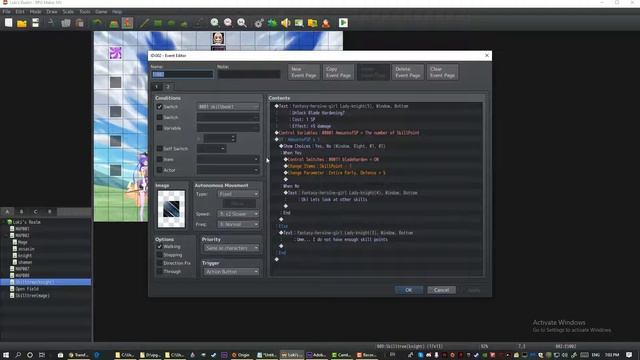Open the Actor condition dropdown
Viewport: 640px width, 360px height.
click(228, 170)
